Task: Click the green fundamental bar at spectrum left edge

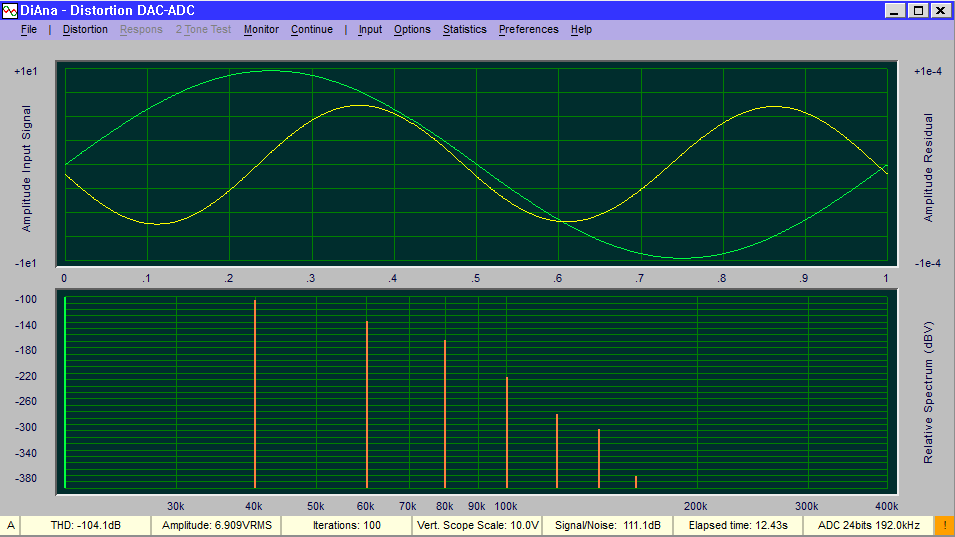Action: [65, 393]
